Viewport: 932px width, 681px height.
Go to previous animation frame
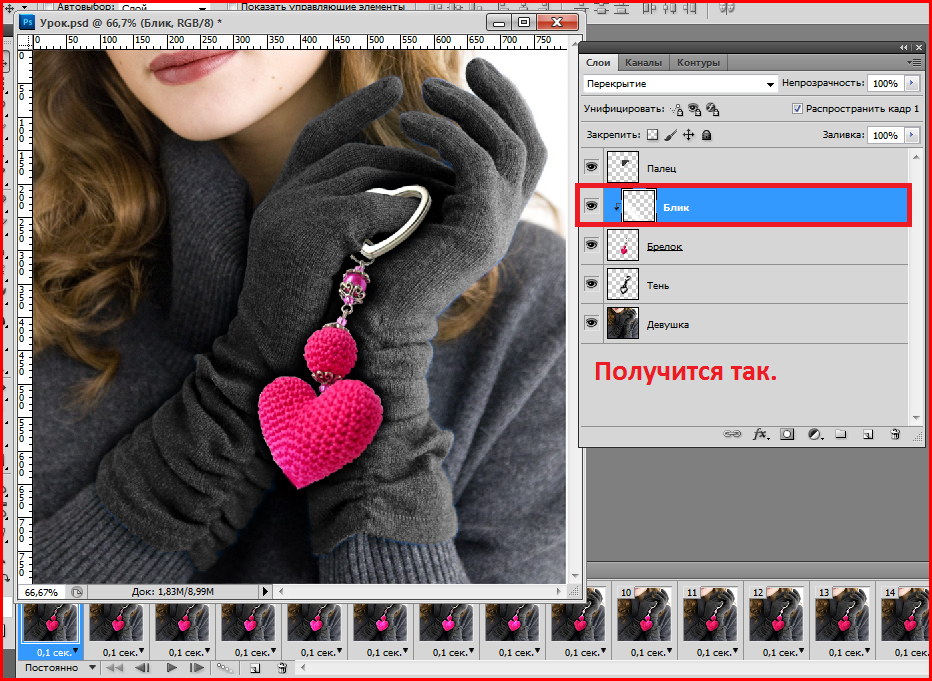pyautogui.click(x=143, y=668)
